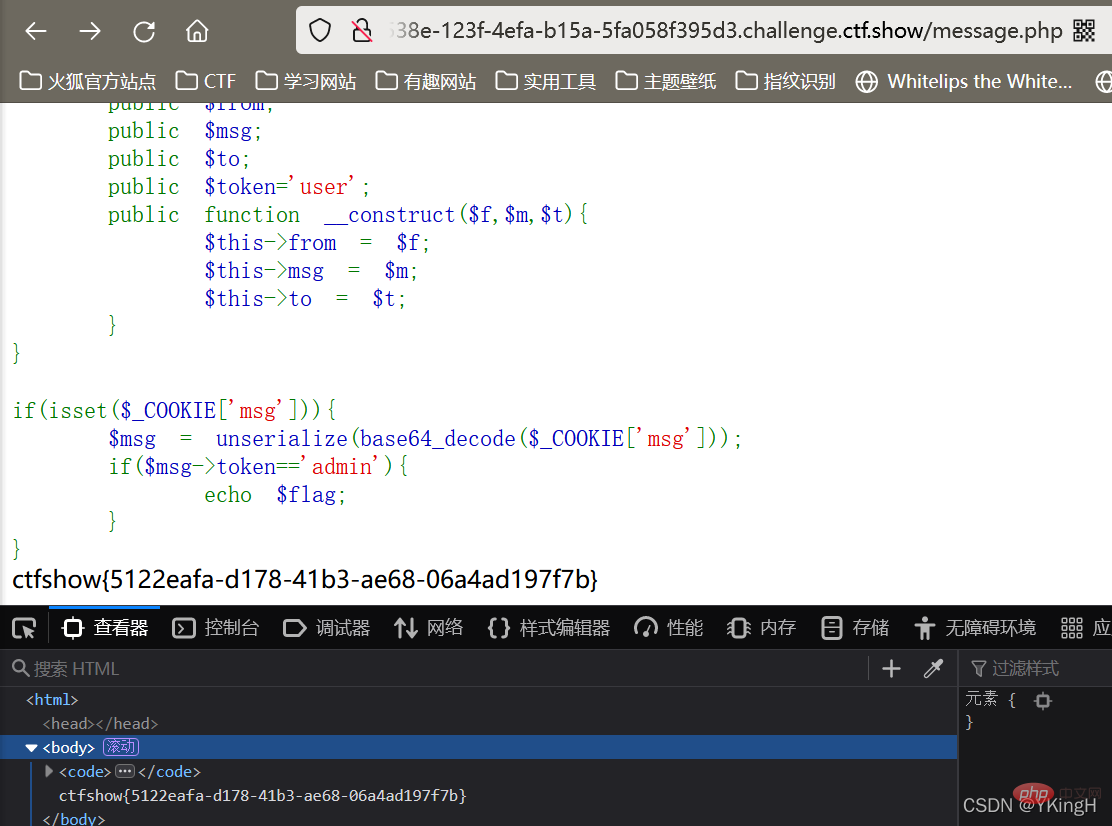Go back to the previous page
The height and width of the screenshot is (826, 1112).
(35, 31)
